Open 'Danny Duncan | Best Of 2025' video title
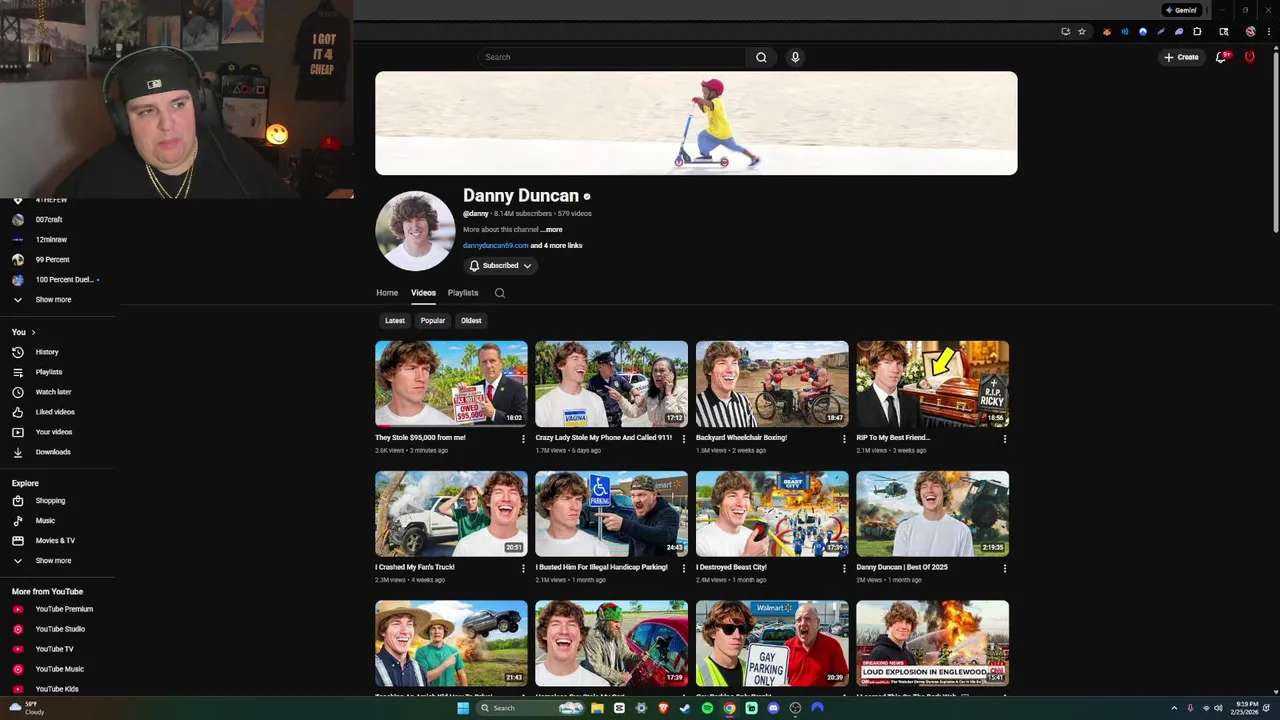1280x720 pixels. (902, 567)
